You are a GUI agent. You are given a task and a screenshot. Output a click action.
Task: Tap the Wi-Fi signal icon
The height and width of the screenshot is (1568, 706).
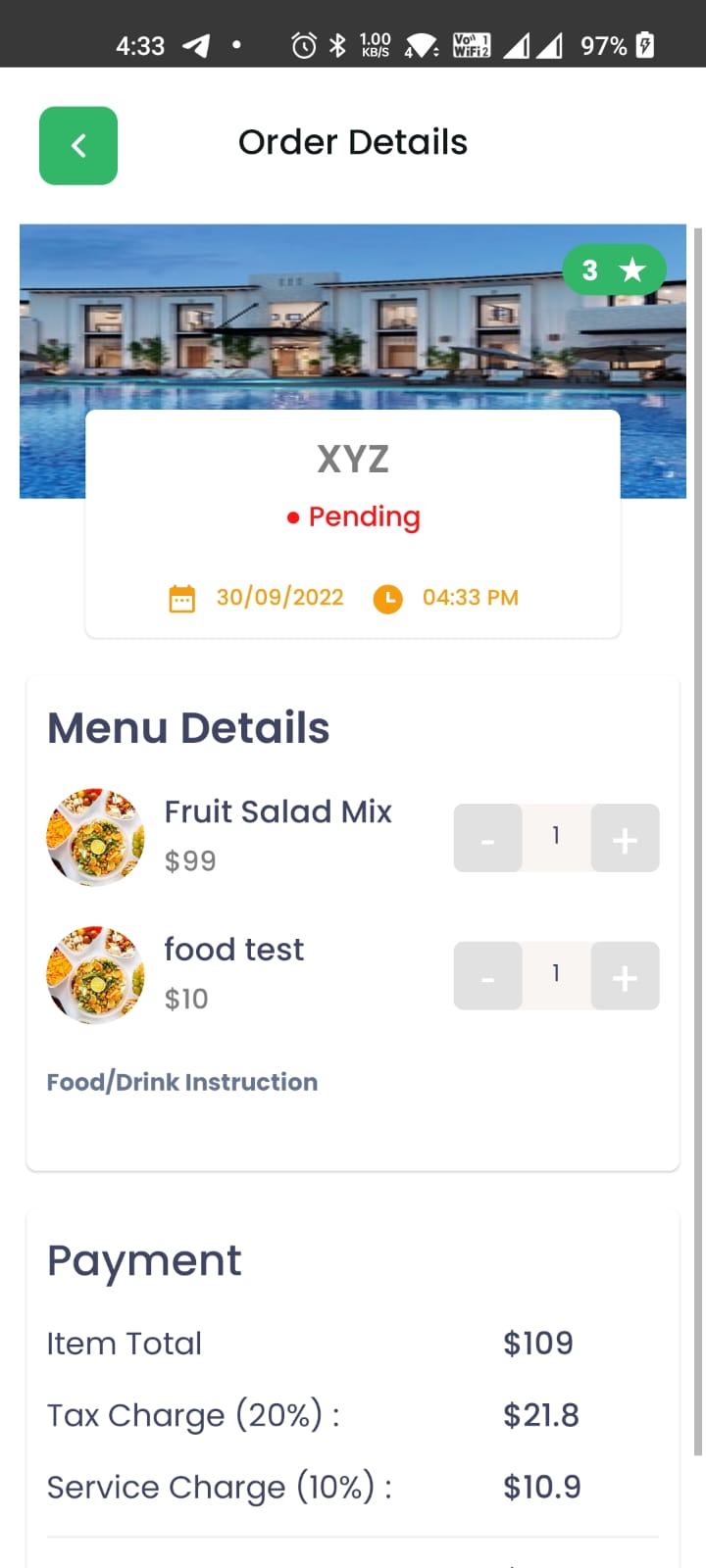(422, 45)
